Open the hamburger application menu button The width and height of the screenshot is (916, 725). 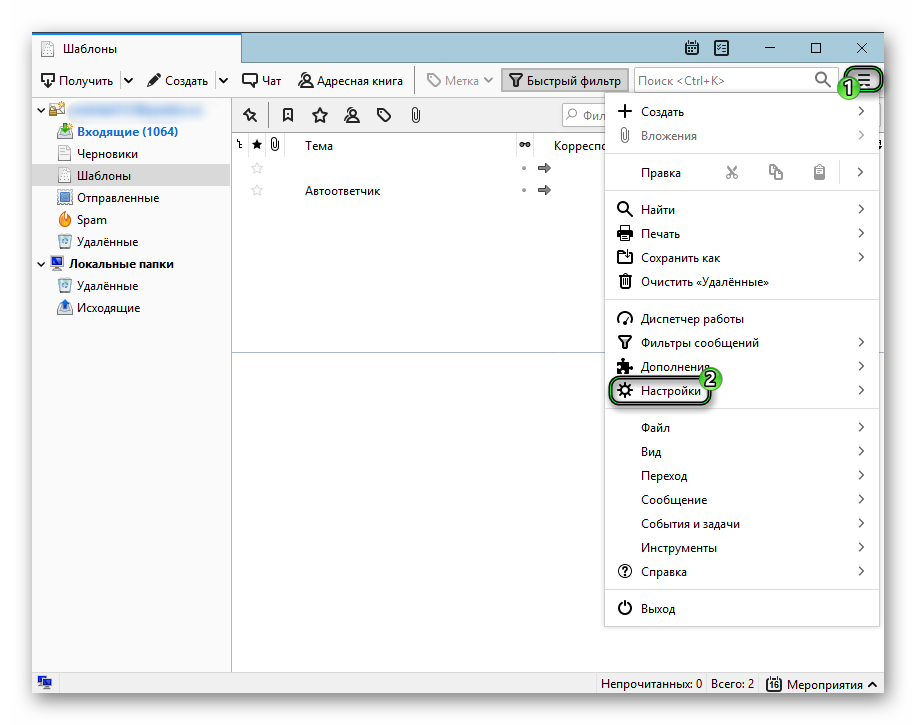(864, 80)
